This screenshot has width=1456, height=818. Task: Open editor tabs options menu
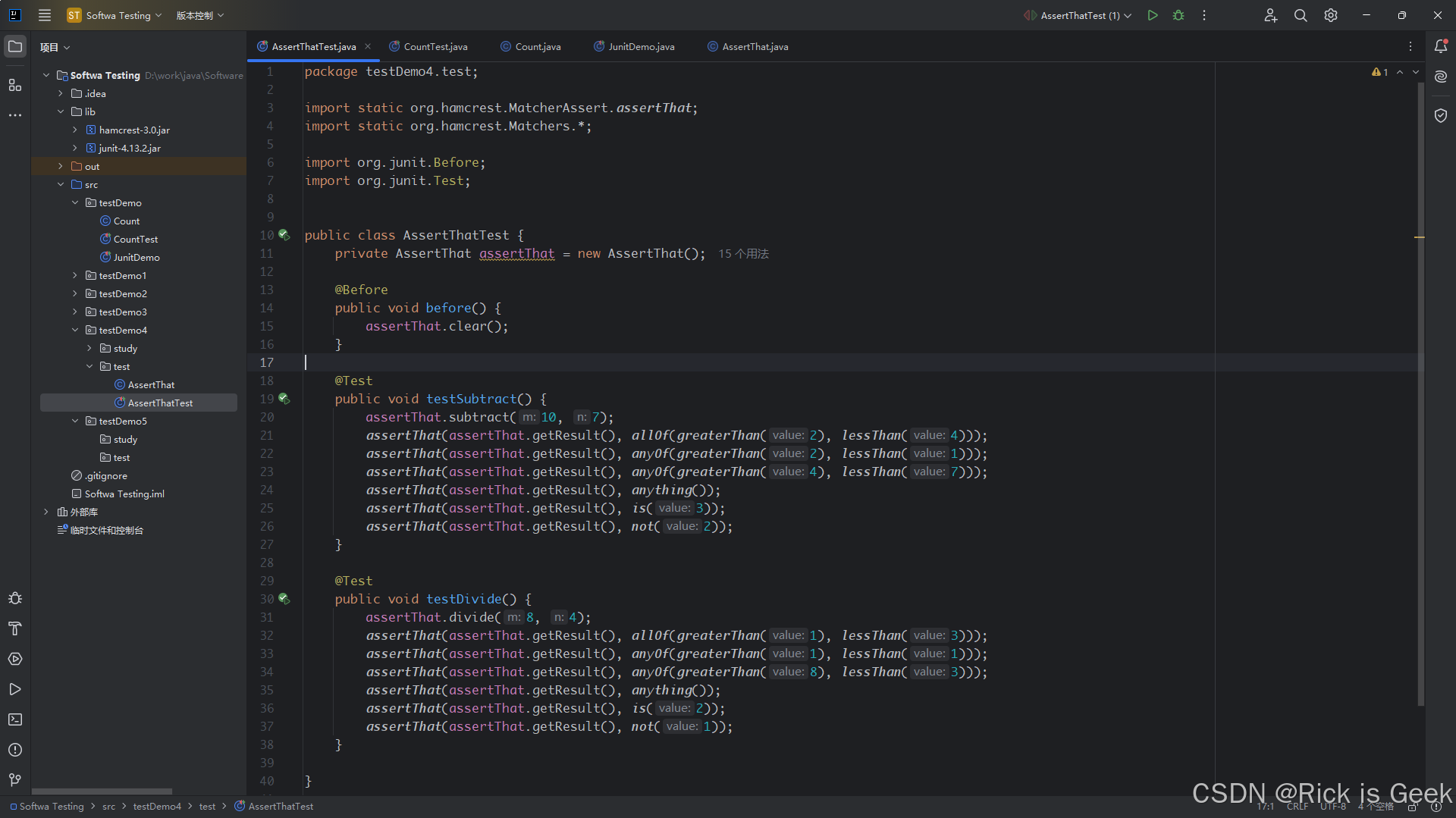pyautogui.click(x=1410, y=46)
